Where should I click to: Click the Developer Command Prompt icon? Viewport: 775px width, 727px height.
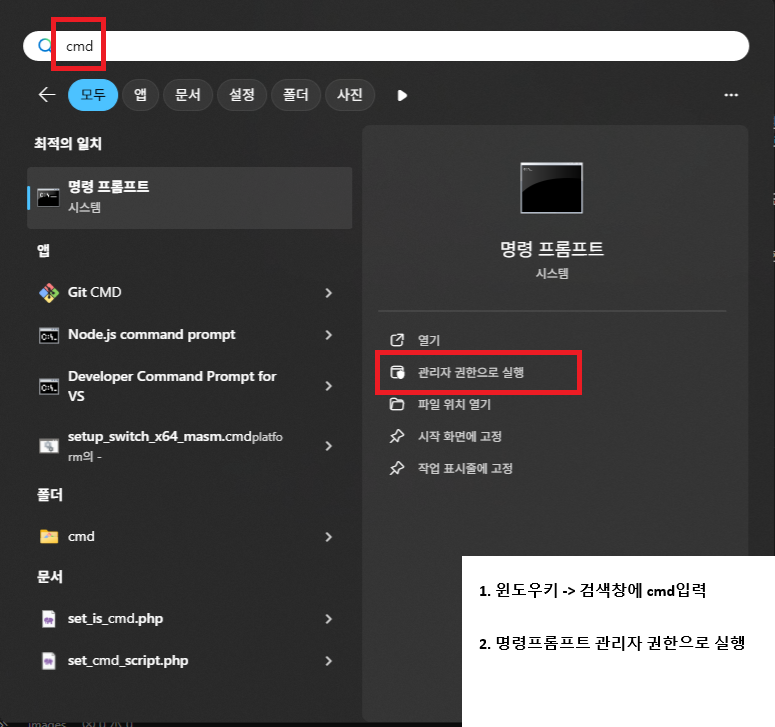48,386
